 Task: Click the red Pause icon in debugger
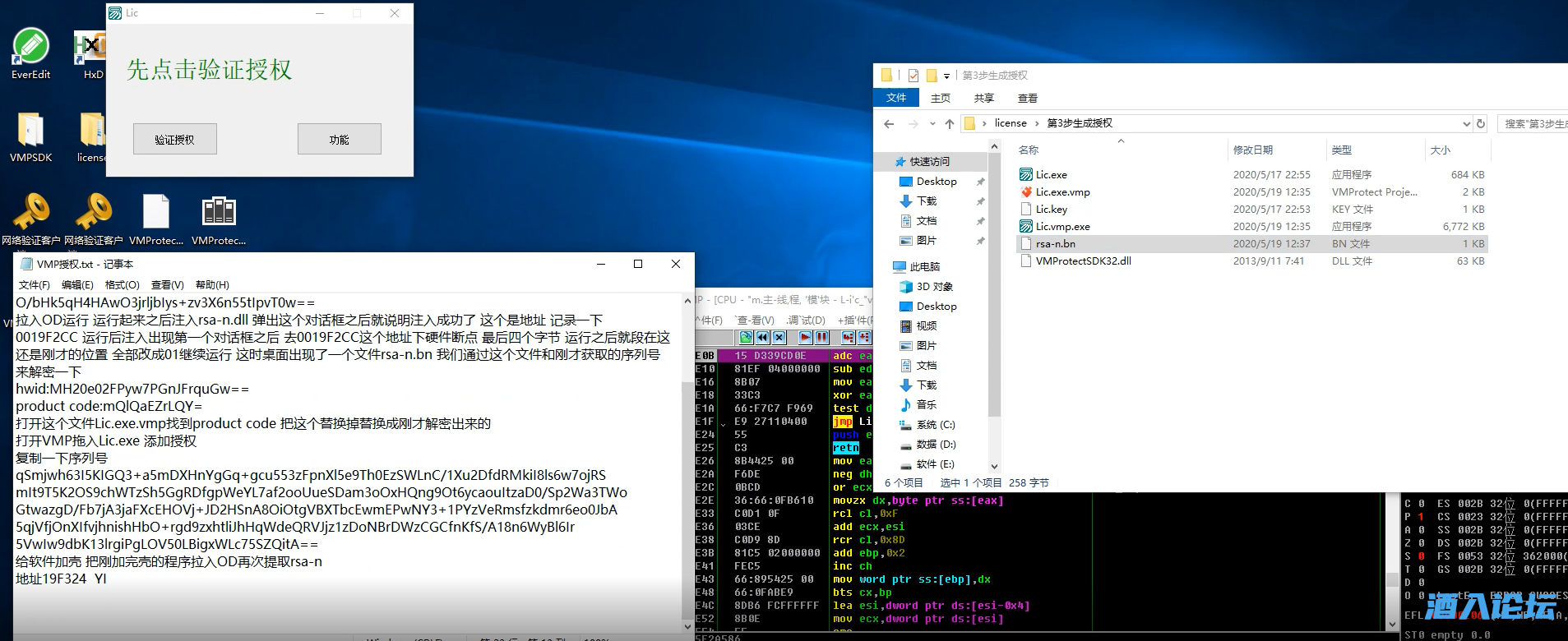821,337
